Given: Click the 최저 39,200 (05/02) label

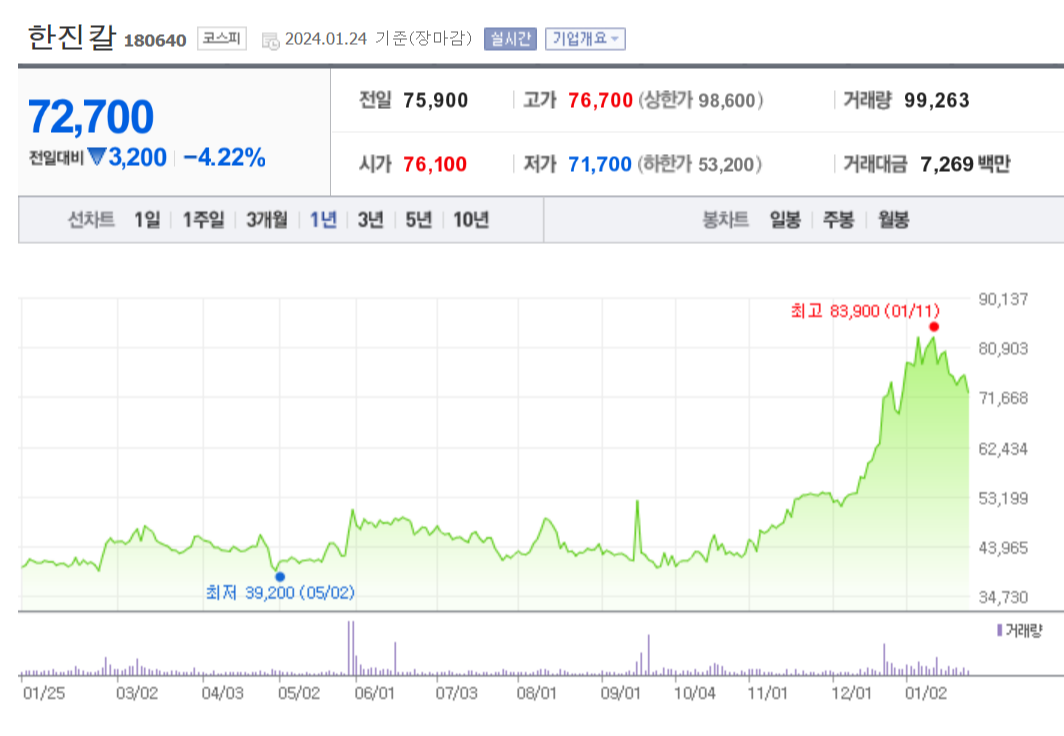Looking at the screenshot, I should click(x=280, y=593).
